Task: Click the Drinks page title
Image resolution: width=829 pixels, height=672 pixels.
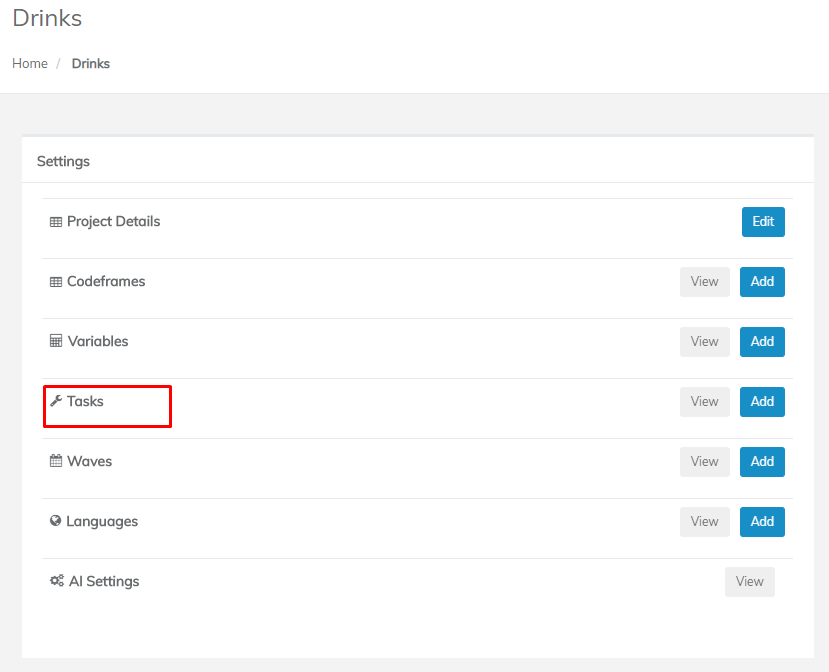Action: [47, 18]
